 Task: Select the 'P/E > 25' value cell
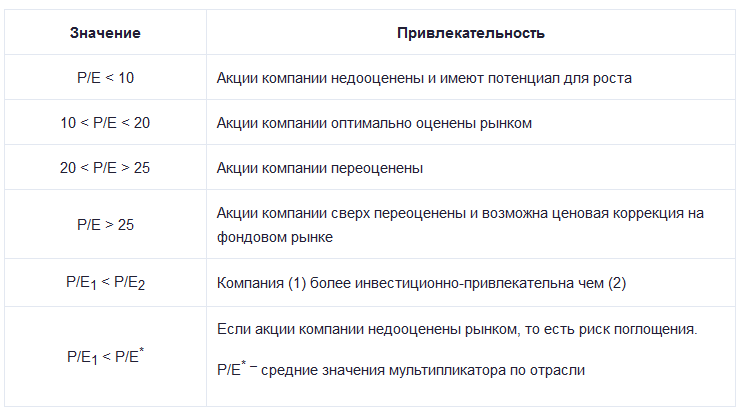coord(105,224)
